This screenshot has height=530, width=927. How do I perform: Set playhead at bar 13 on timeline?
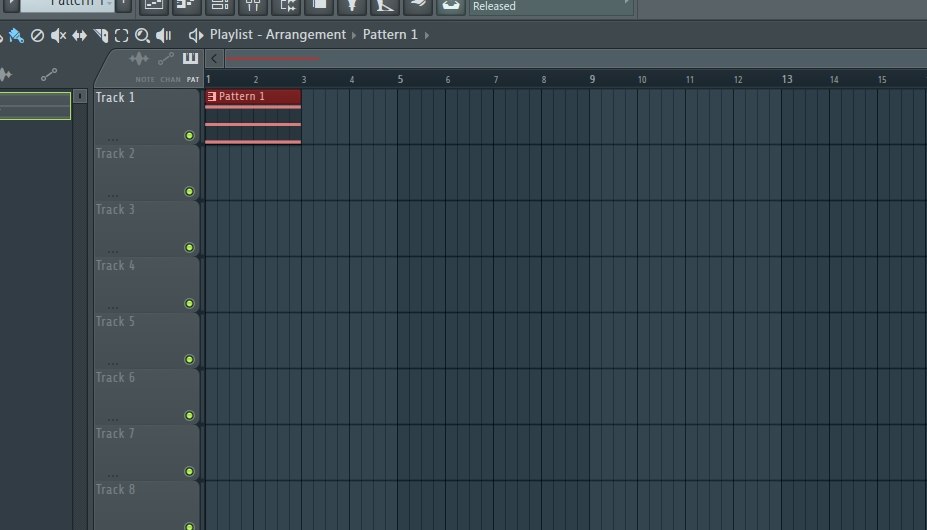pos(787,79)
